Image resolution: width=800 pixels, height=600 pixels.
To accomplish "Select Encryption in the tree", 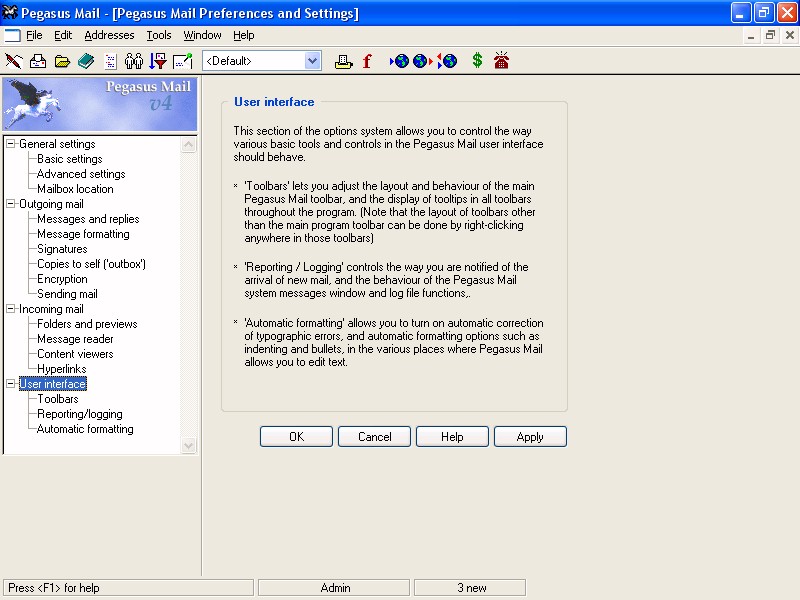I will pos(62,279).
